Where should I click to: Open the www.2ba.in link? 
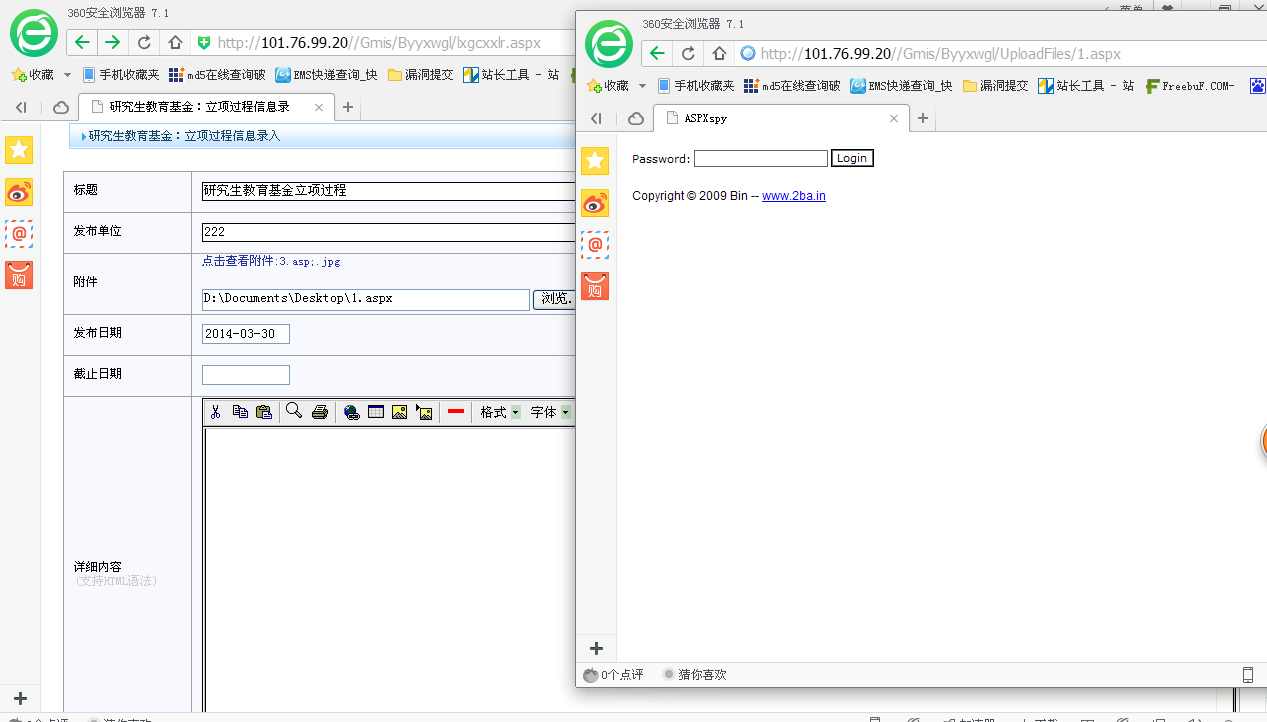click(794, 196)
